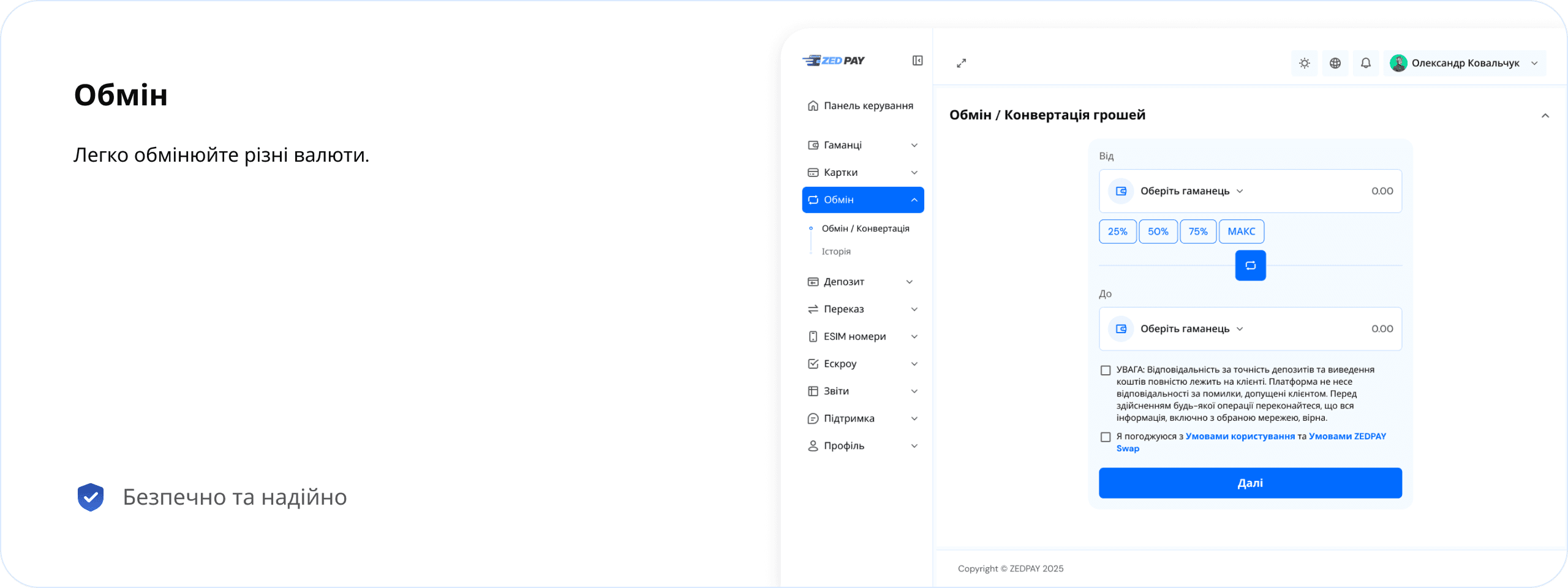This screenshot has height=588, width=1568.
Task: Check the УВАГА responsibility checkbox
Action: (x=1106, y=371)
